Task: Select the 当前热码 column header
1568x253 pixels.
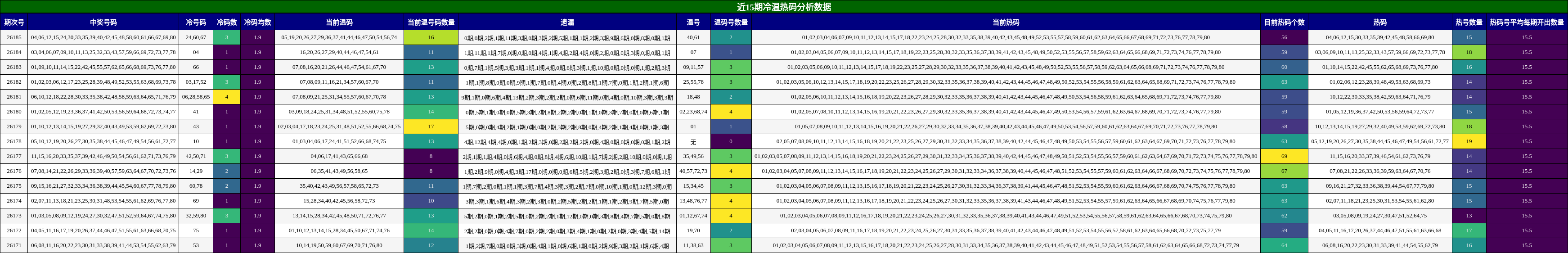Action: click(x=1006, y=22)
